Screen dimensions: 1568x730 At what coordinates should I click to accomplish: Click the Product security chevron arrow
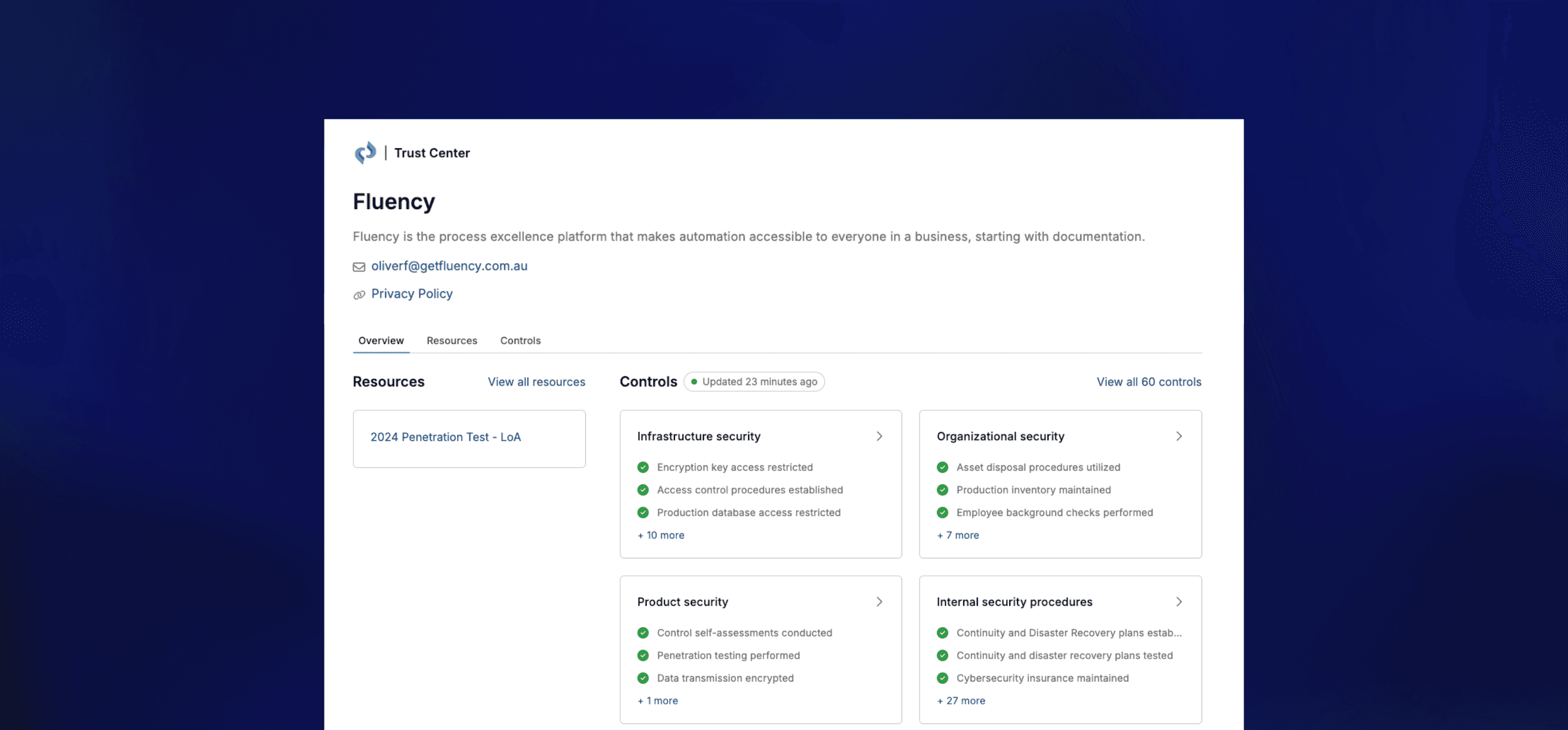[878, 601]
